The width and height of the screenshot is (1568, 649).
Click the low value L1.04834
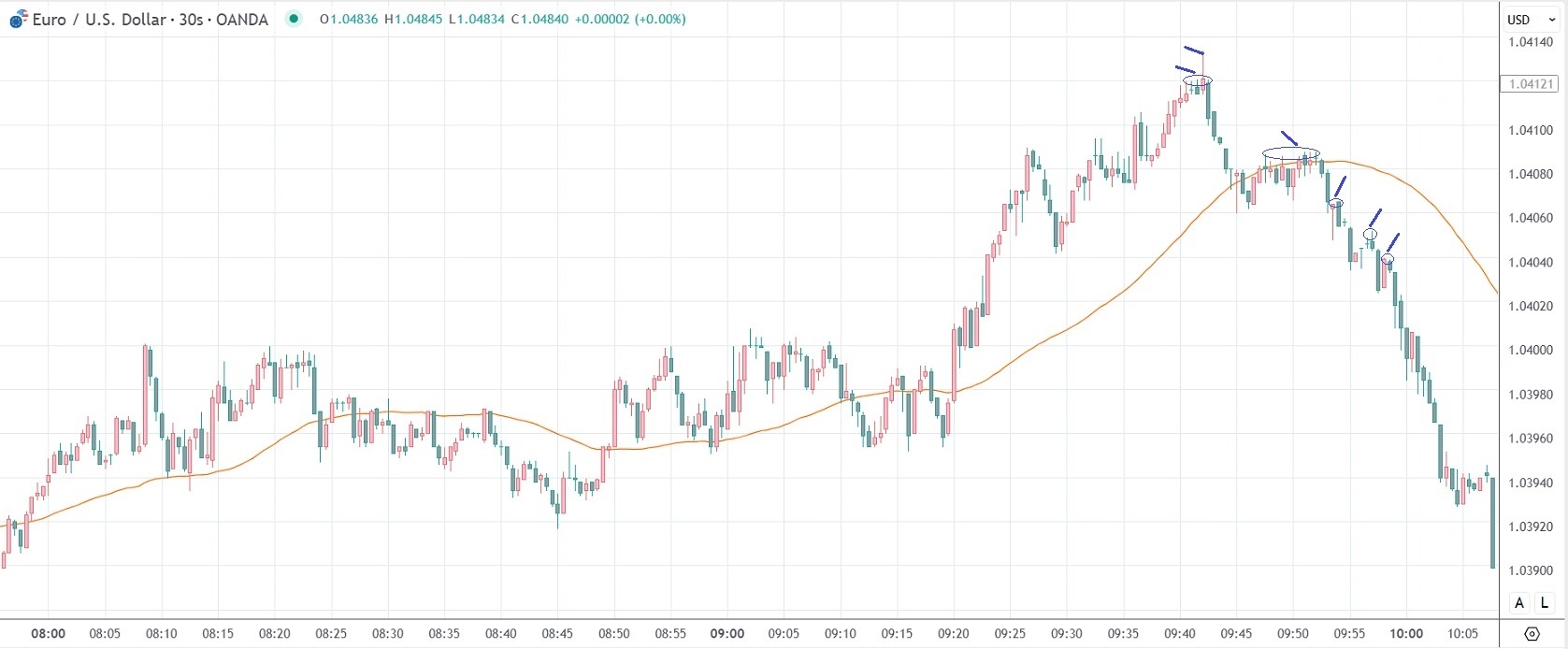[x=477, y=19]
